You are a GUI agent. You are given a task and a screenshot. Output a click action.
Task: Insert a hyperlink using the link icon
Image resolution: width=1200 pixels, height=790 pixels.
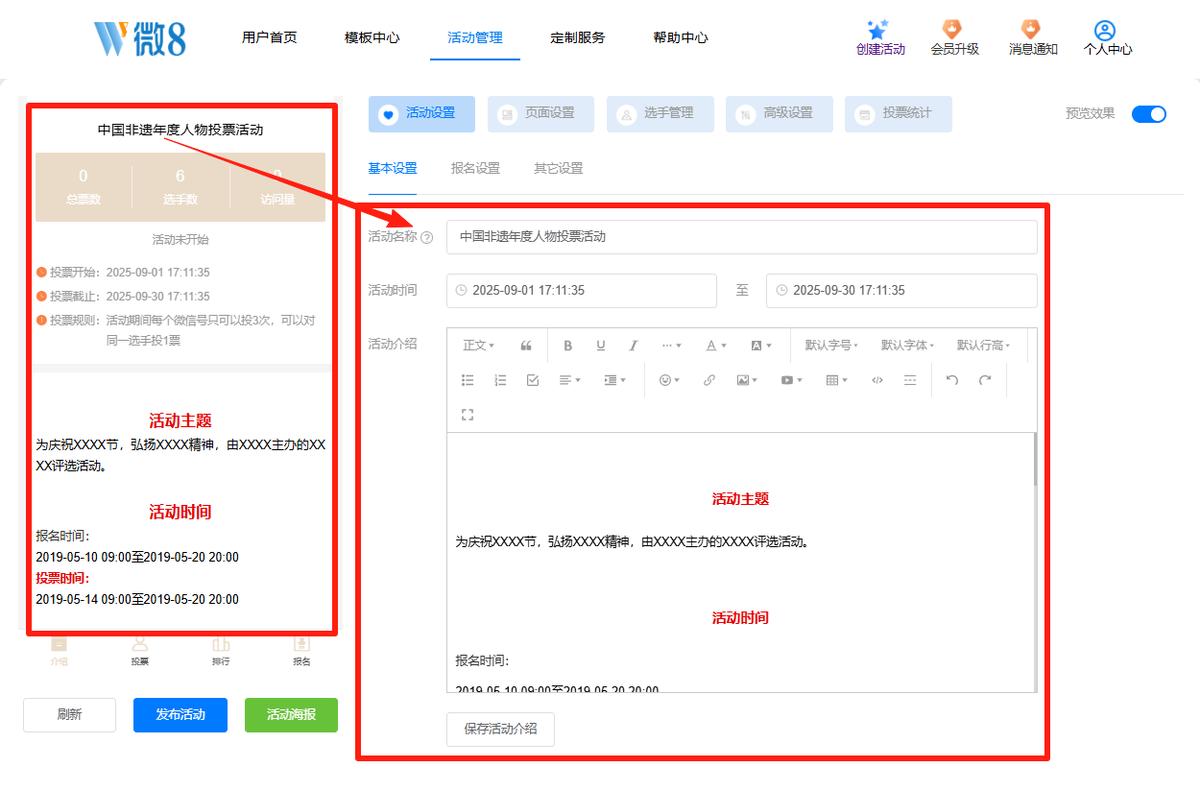coord(709,380)
